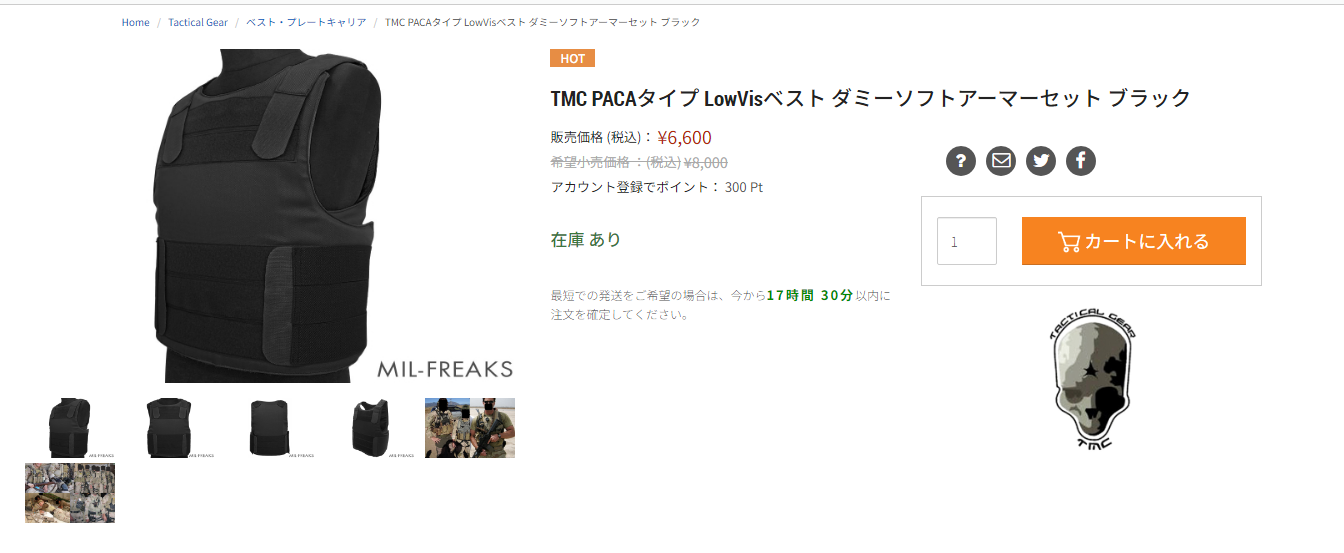Share this product on Twitter

(x=1041, y=160)
